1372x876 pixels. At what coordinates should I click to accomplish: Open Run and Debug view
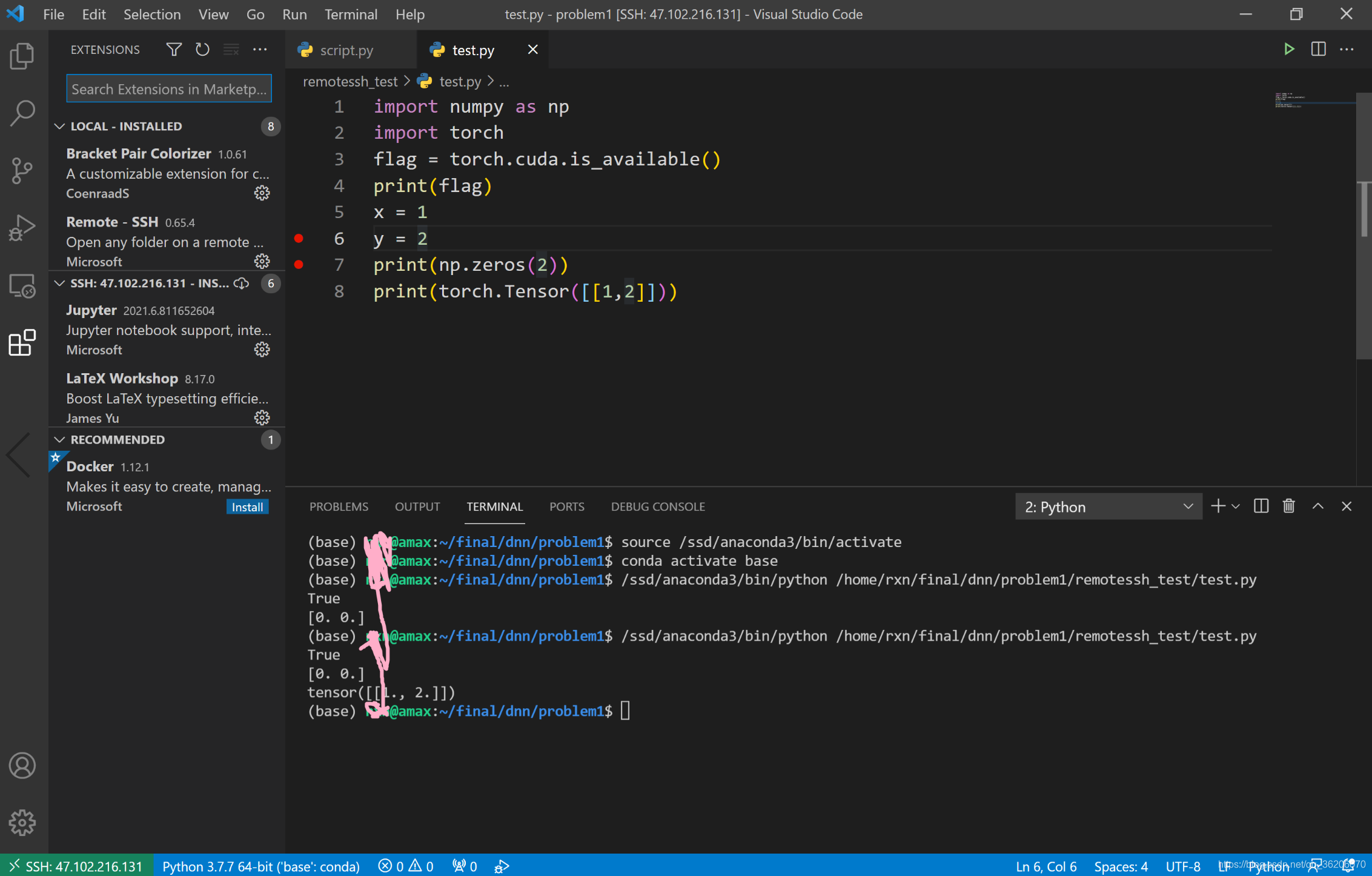(x=22, y=228)
